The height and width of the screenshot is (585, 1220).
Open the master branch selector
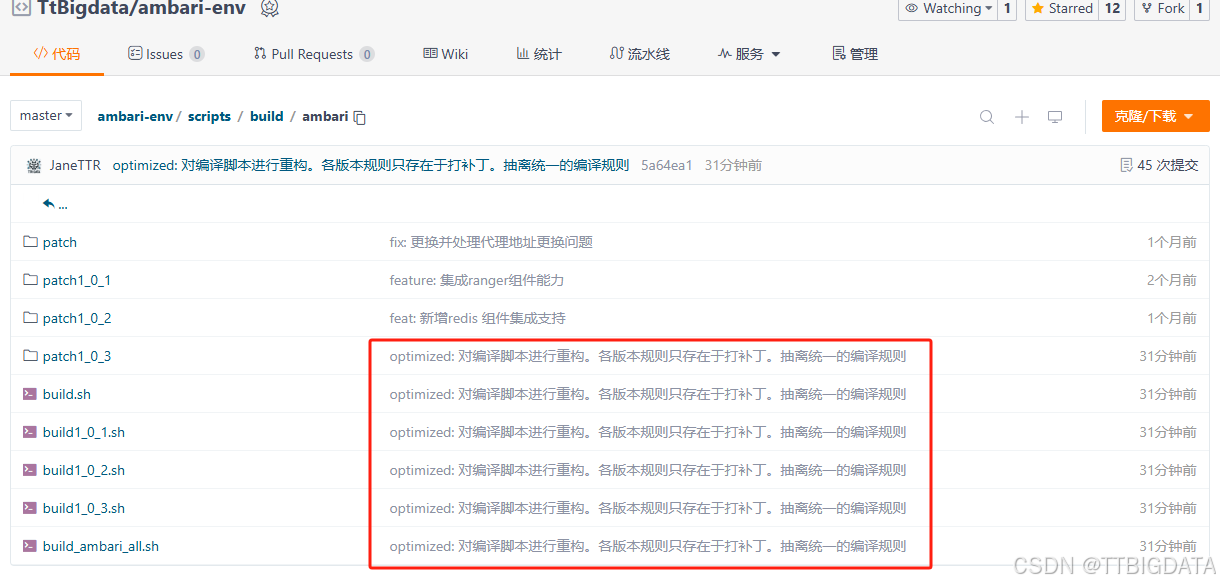tap(46, 116)
